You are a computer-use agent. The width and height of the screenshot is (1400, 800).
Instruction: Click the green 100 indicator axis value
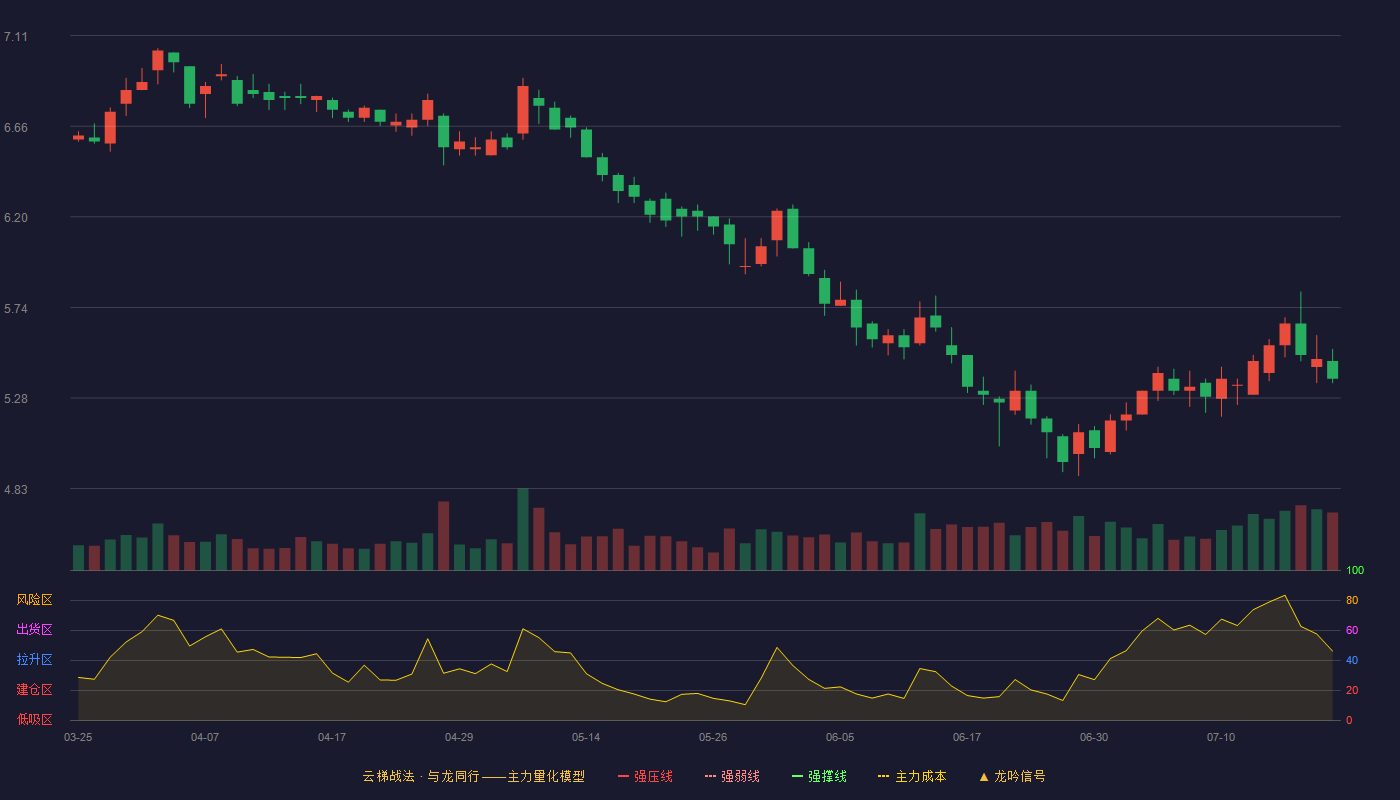[1355, 570]
